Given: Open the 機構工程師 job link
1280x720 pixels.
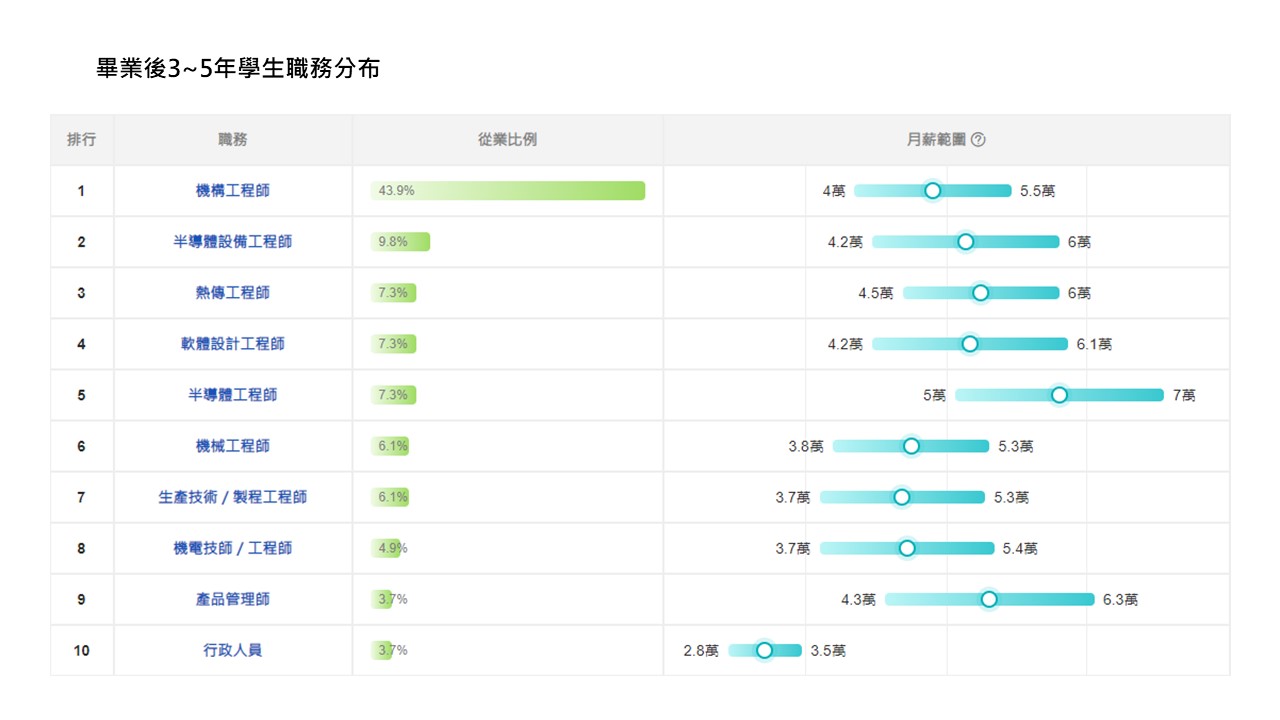Looking at the screenshot, I should [x=232, y=191].
